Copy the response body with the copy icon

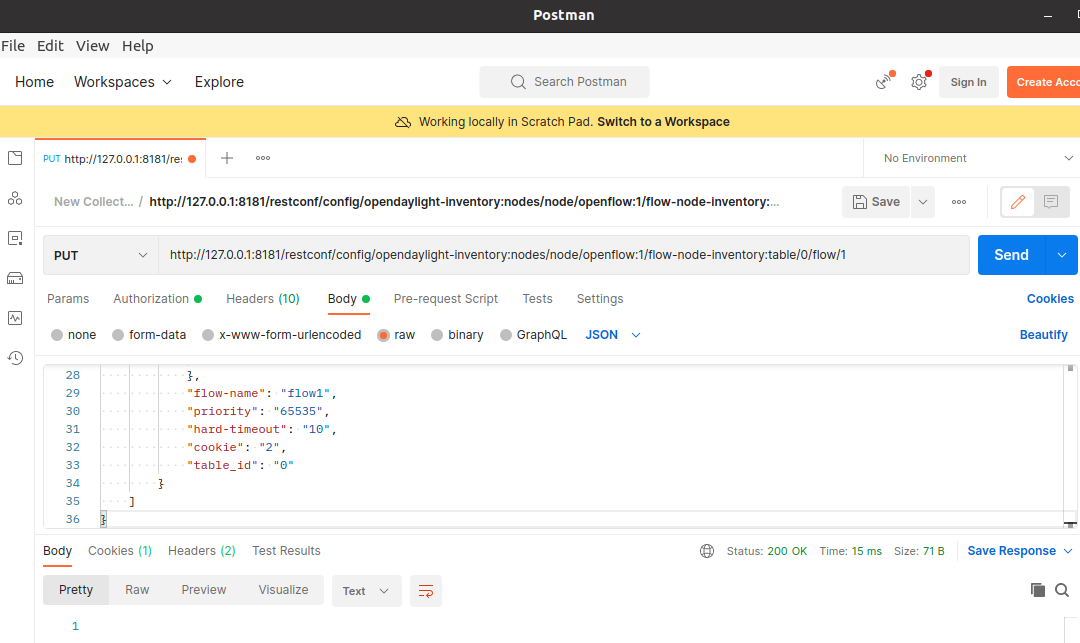1038,590
